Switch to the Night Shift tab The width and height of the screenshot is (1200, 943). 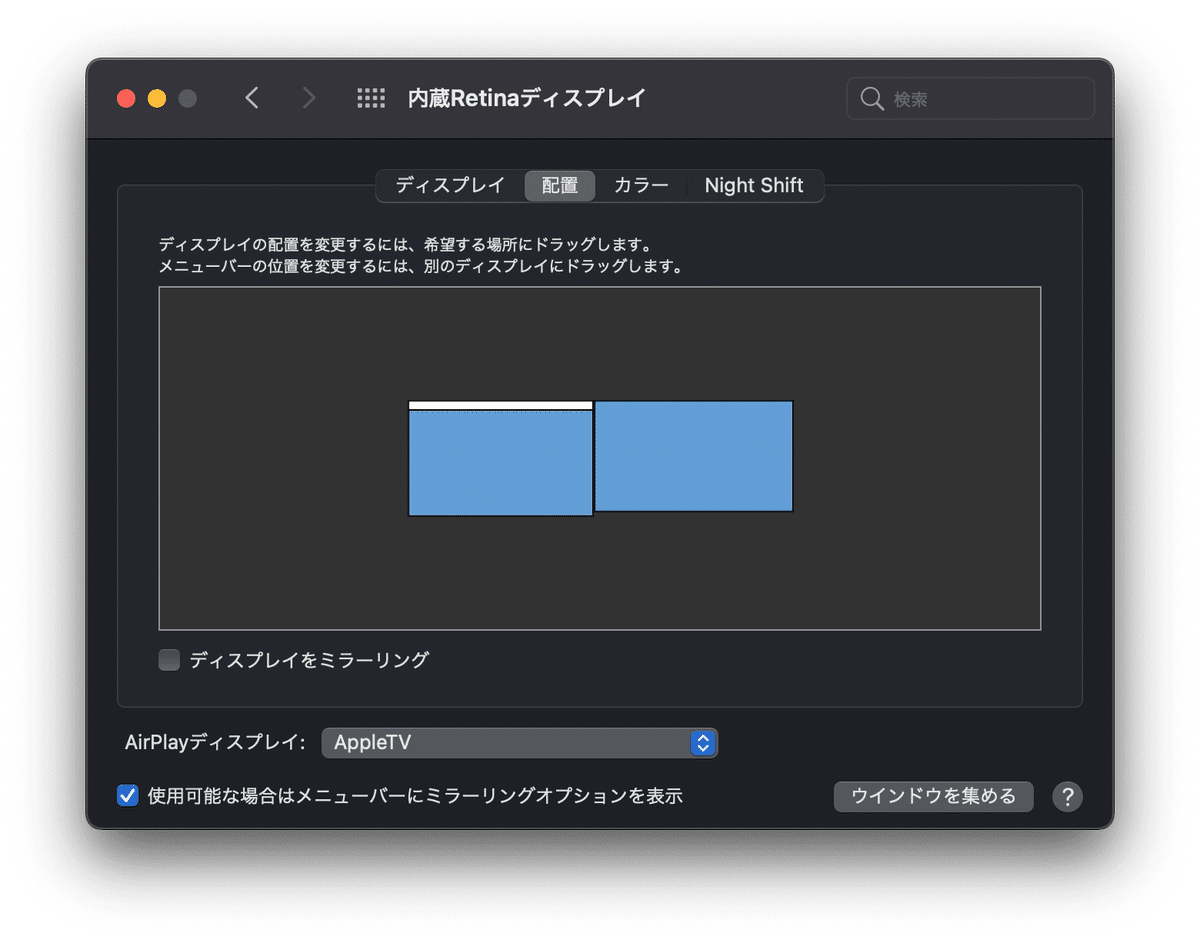point(754,186)
